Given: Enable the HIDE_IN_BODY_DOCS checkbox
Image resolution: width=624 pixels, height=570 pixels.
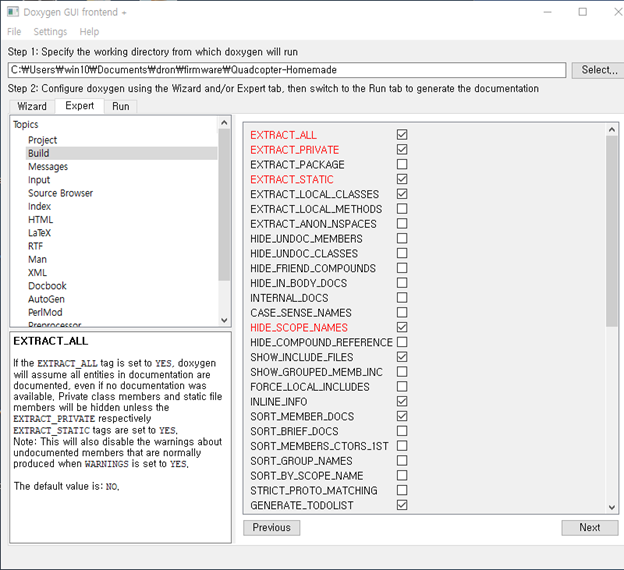Looking at the screenshot, I should [x=402, y=283].
